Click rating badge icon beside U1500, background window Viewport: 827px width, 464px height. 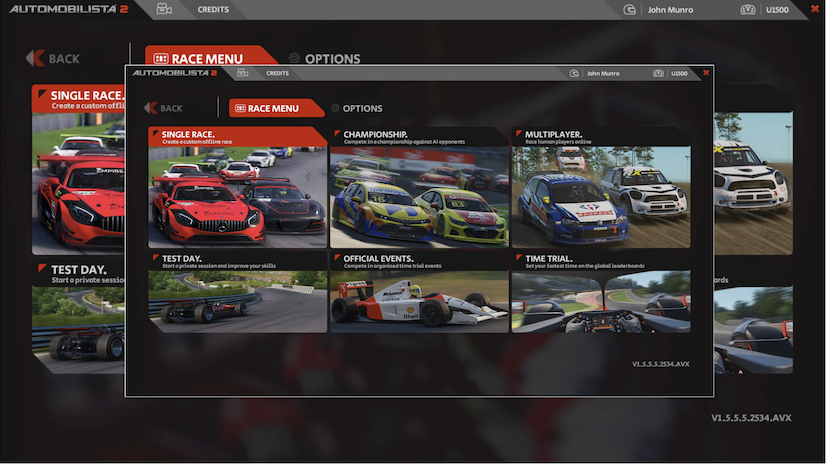pyautogui.click(x=748, y=9)
